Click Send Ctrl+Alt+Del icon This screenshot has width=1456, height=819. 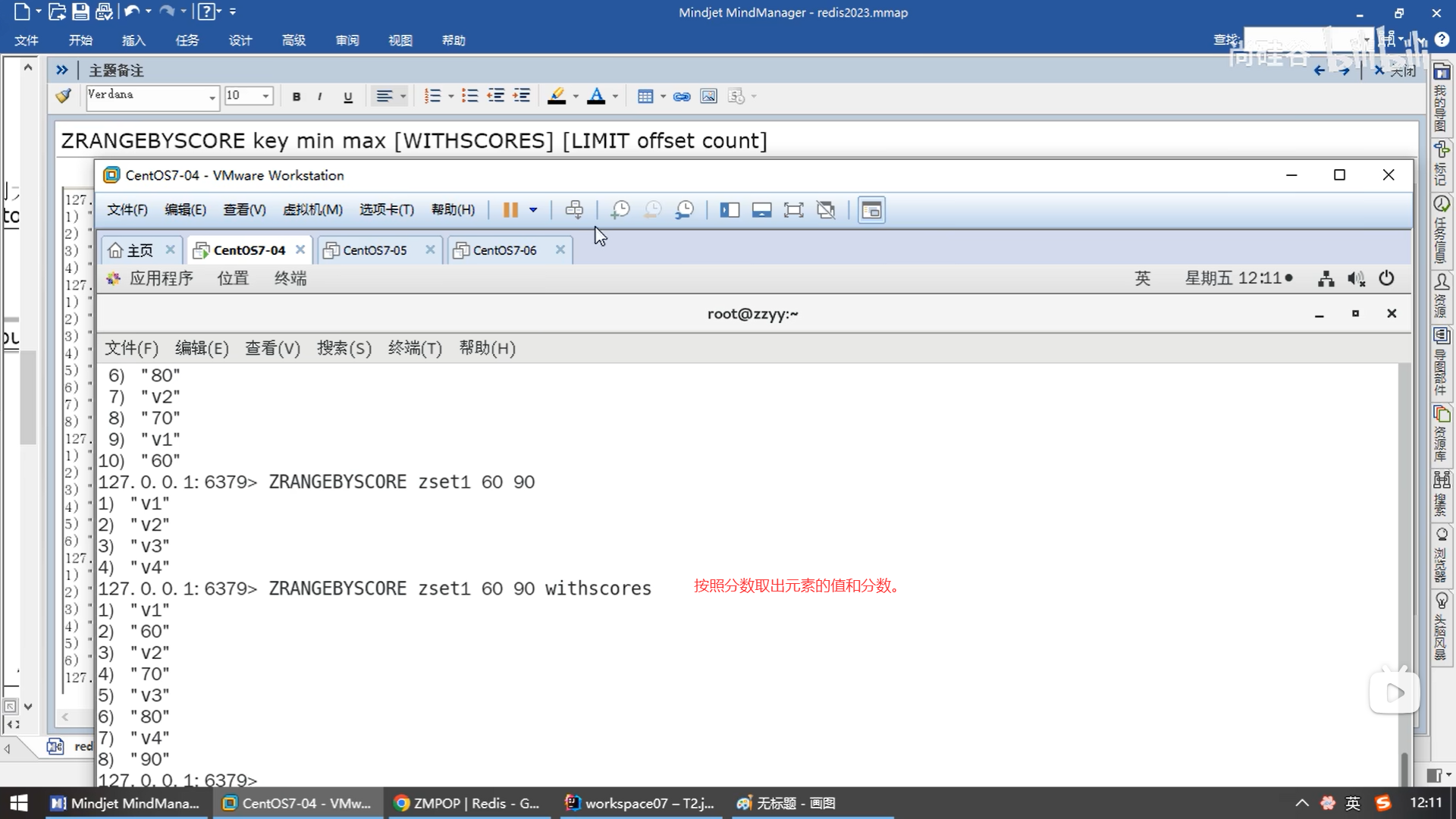pyautogui.click(x=574, y=210)
